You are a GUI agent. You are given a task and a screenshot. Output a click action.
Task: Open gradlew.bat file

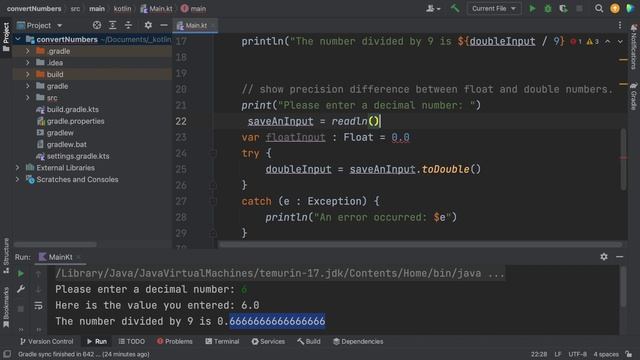pos(67,144)
